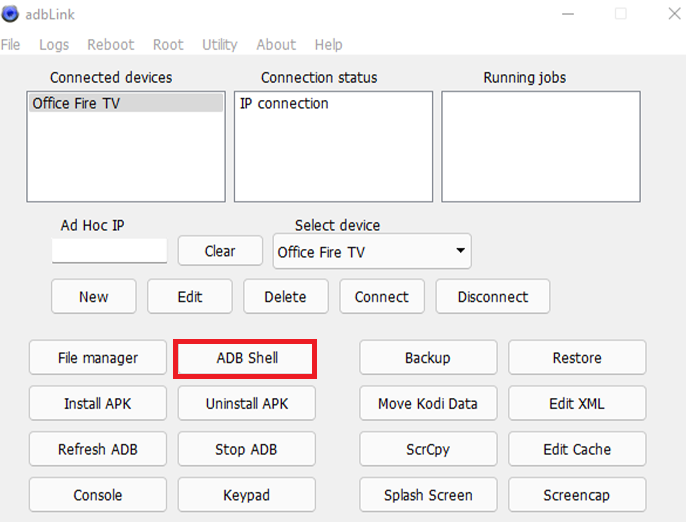This screenshot has height=522, width=686.
Task: Open the About menu
Action: point(276,45)
